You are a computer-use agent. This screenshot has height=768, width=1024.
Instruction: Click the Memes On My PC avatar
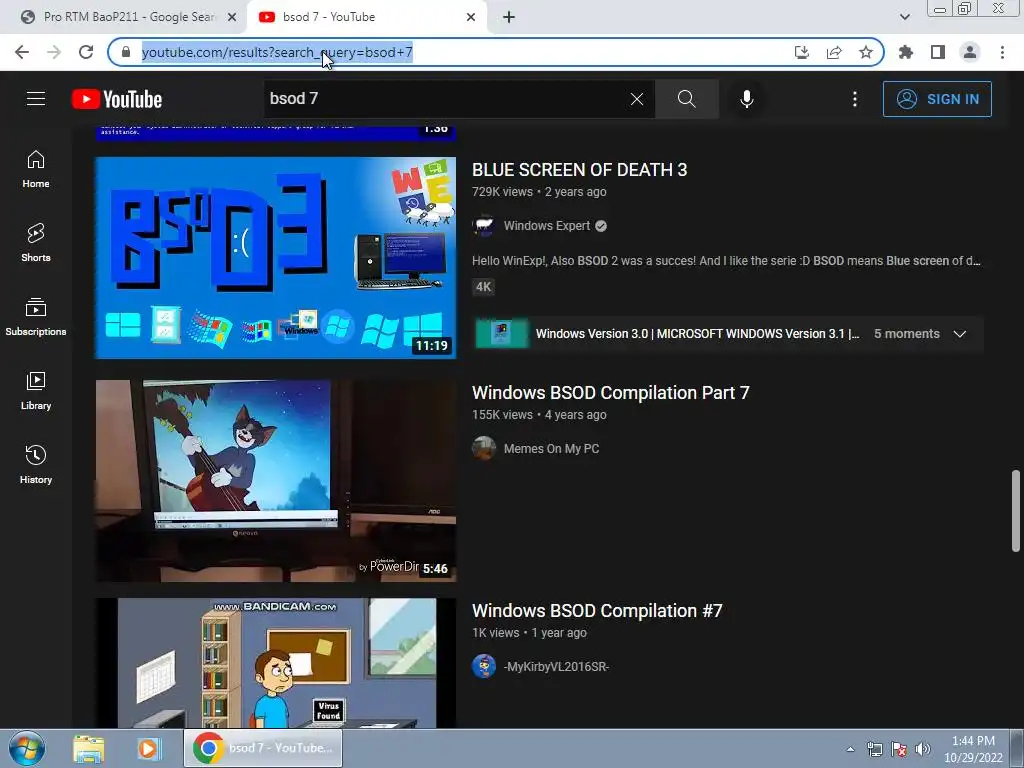click(484, 449)
